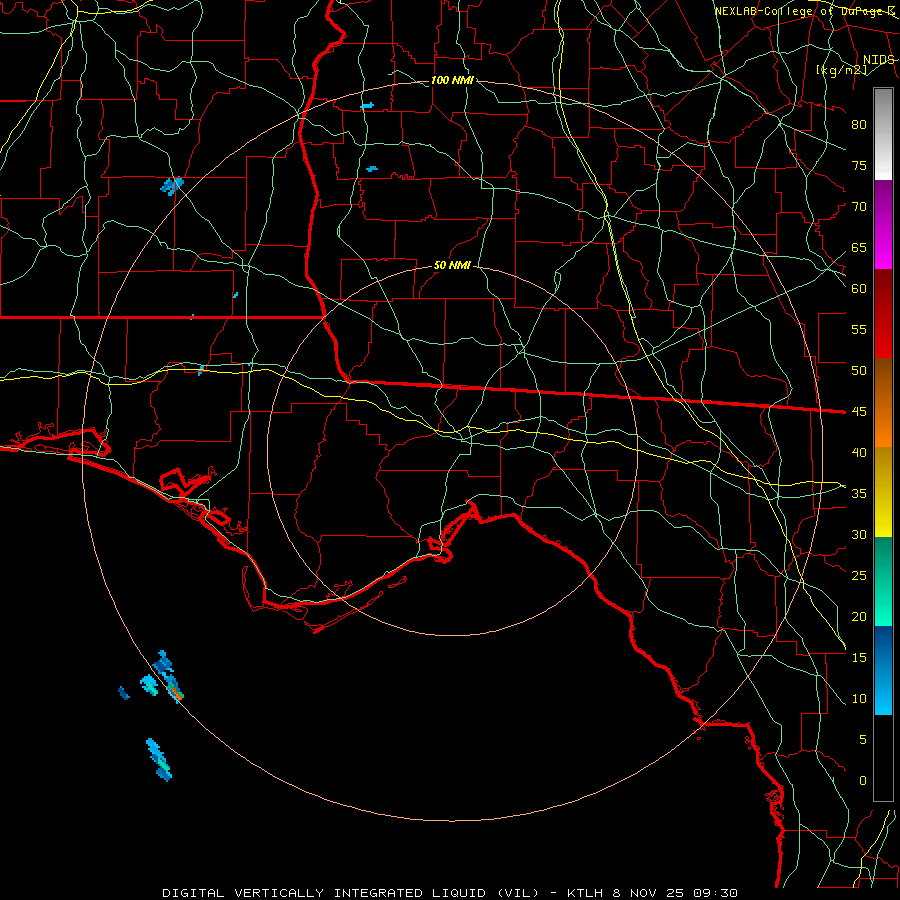Click the white-gray top segment of color scale
The width and height of the screenshot is (900, 900).
[x=883, y=134]
